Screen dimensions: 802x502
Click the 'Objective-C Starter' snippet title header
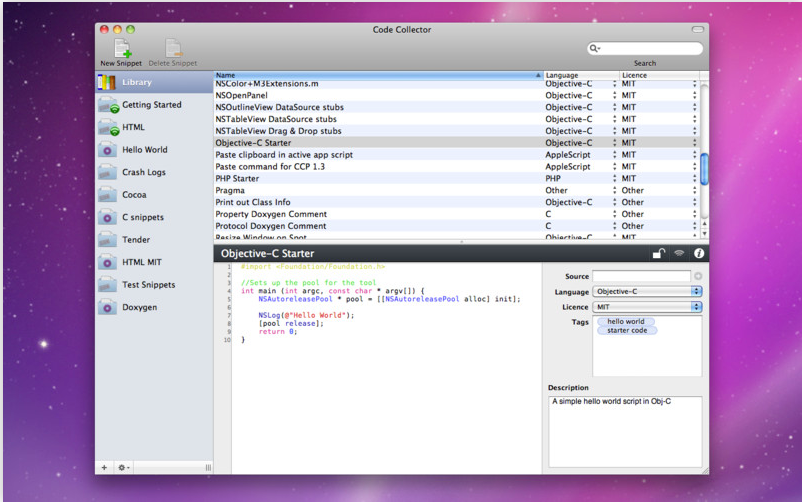tap(268, 253)
